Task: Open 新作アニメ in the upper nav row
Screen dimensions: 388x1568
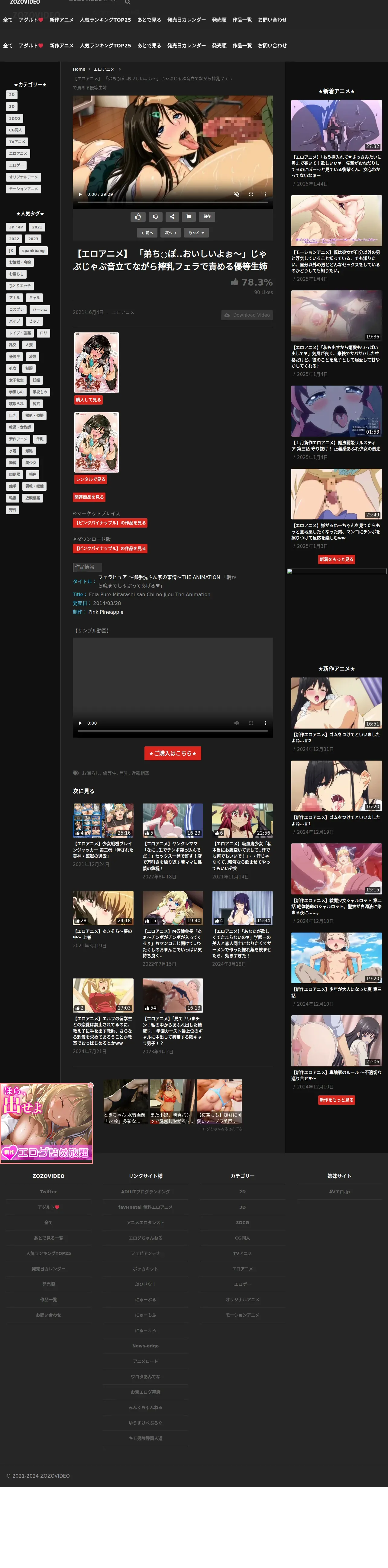Action: click(x=62, y=20)
